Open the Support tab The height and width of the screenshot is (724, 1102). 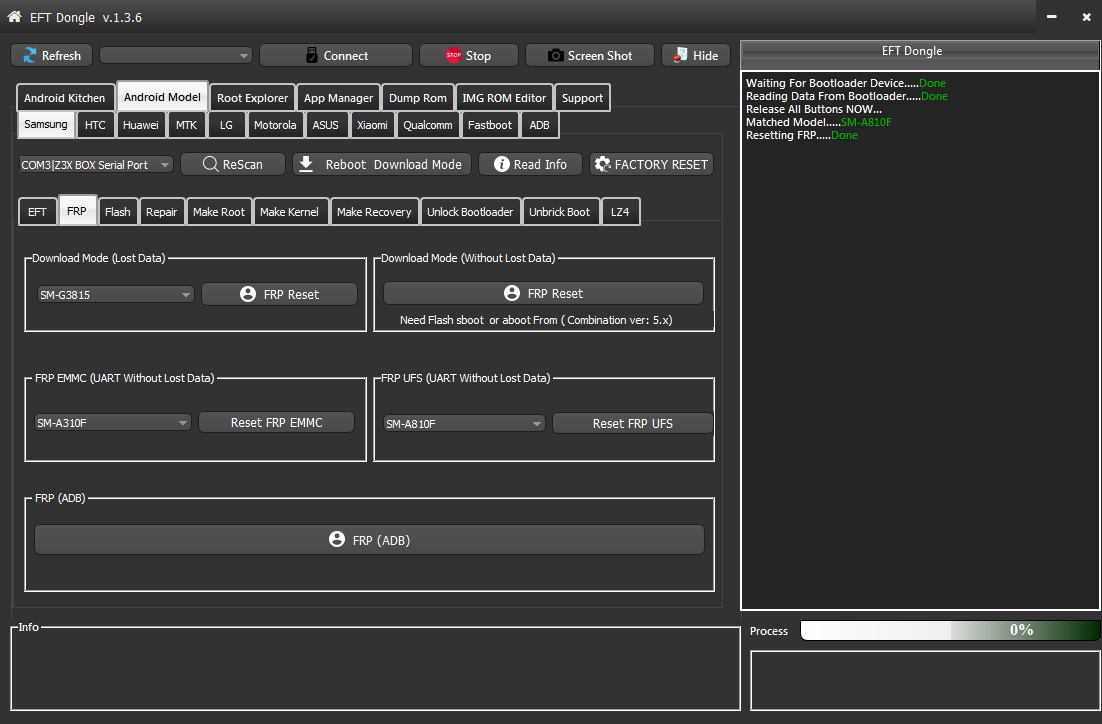582,98
